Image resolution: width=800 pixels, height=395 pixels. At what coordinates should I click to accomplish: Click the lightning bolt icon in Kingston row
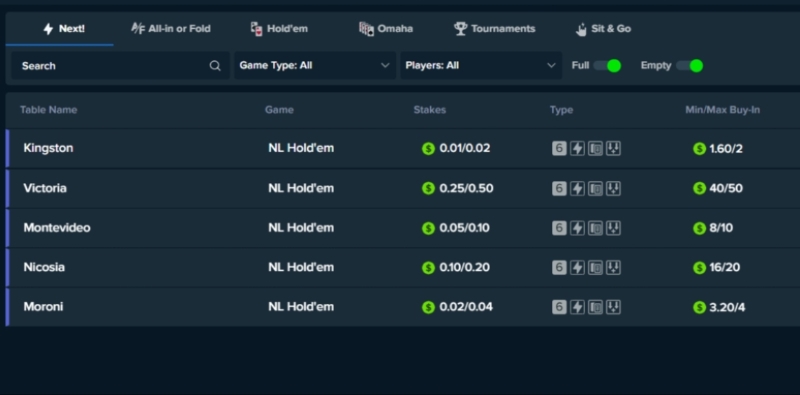click(x=577, y=149)
